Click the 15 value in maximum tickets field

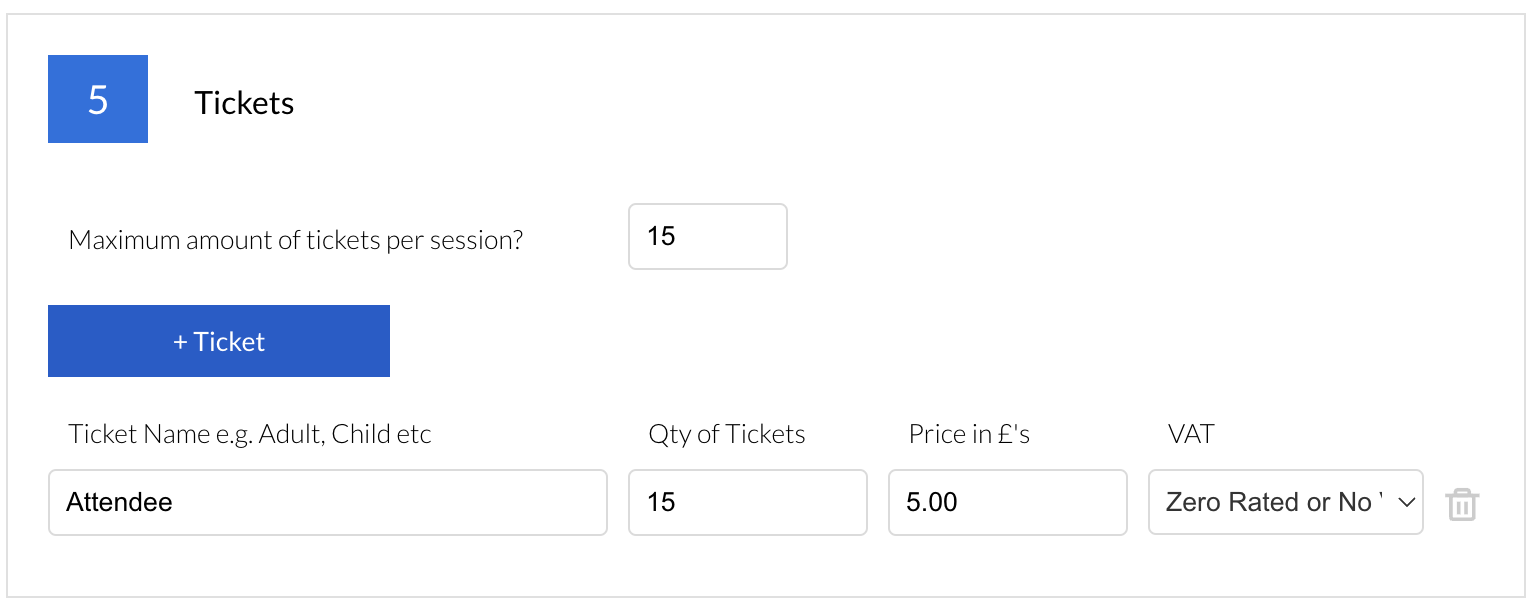[662, 237]
